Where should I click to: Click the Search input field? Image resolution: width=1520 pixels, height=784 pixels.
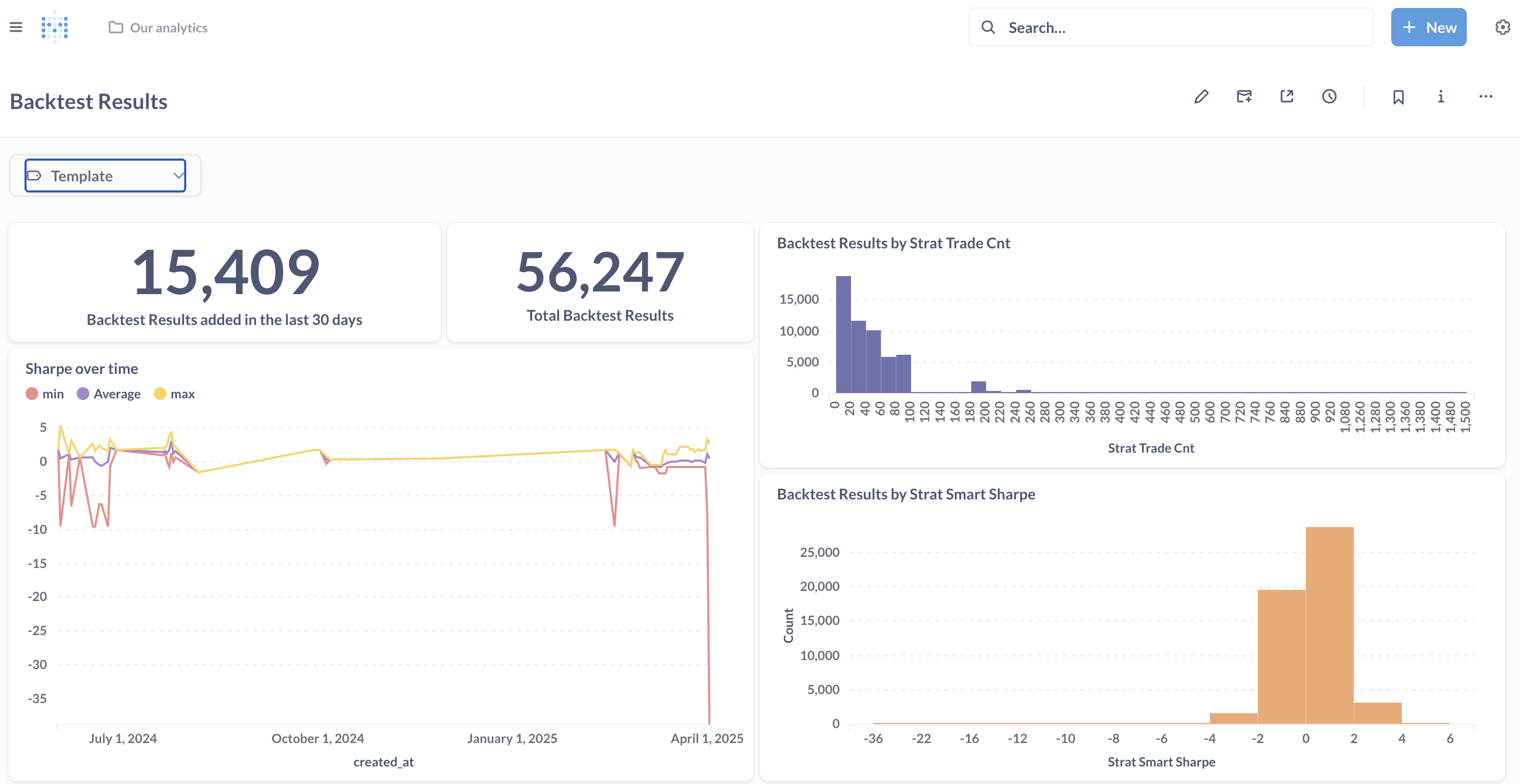[1180, 28]
